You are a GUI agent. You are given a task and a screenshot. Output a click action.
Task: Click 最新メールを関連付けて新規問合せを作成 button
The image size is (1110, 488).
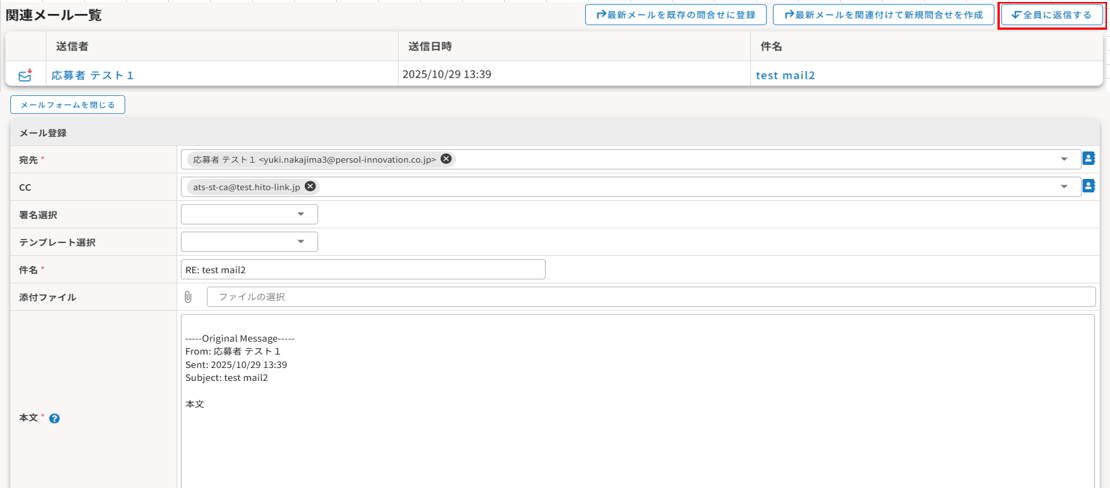(x=883, y=15)
